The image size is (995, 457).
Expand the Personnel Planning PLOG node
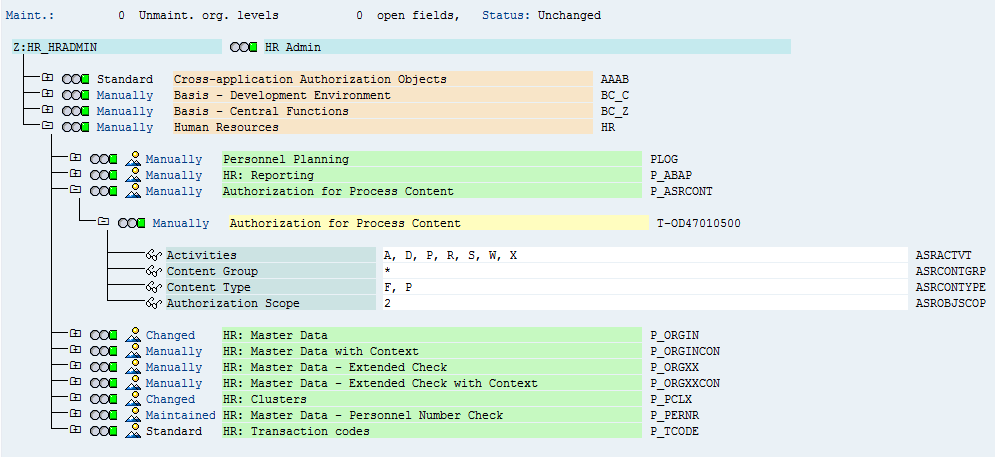[75, 157]
